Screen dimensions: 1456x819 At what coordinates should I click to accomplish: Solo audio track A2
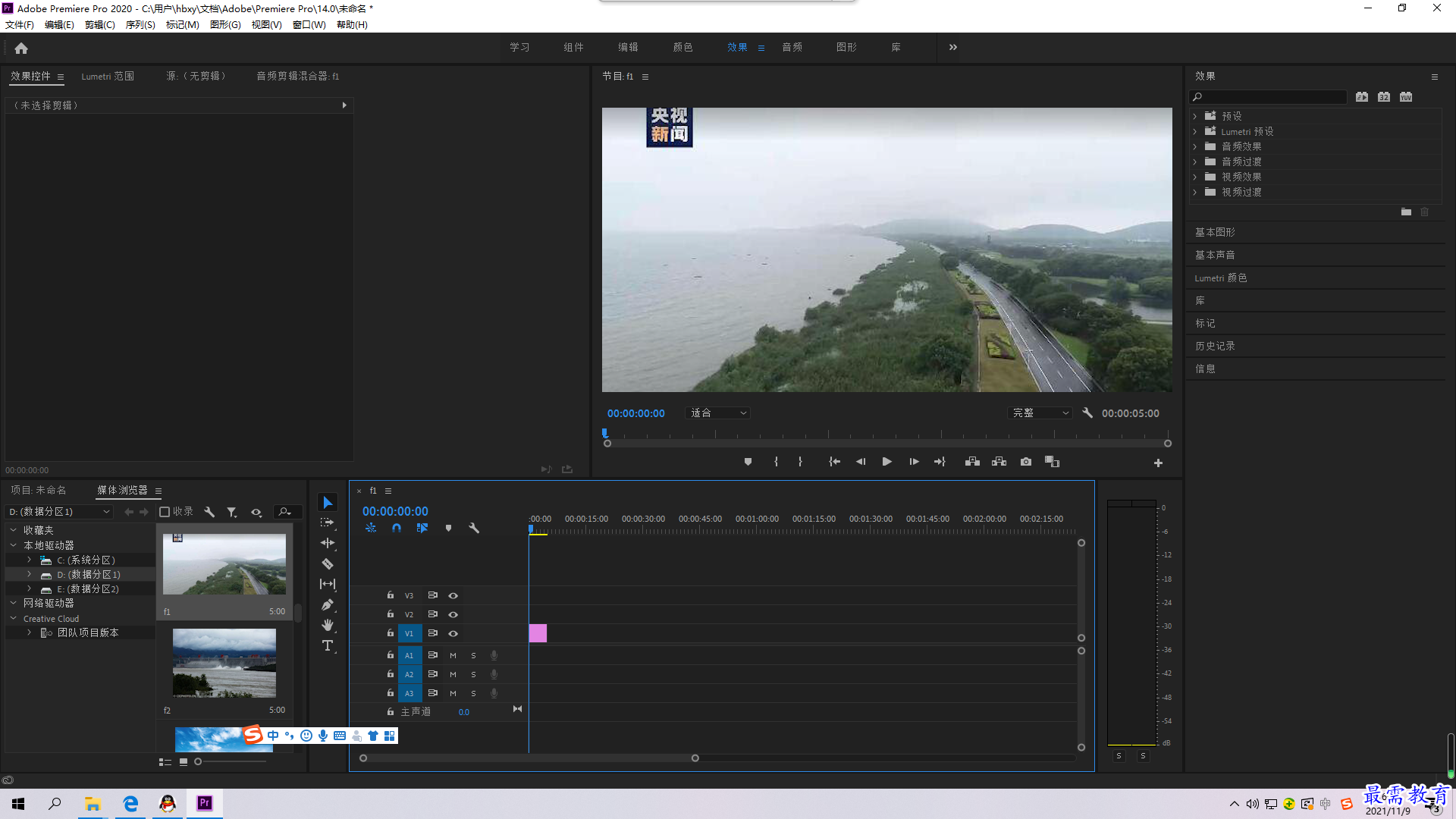point(473,674)
